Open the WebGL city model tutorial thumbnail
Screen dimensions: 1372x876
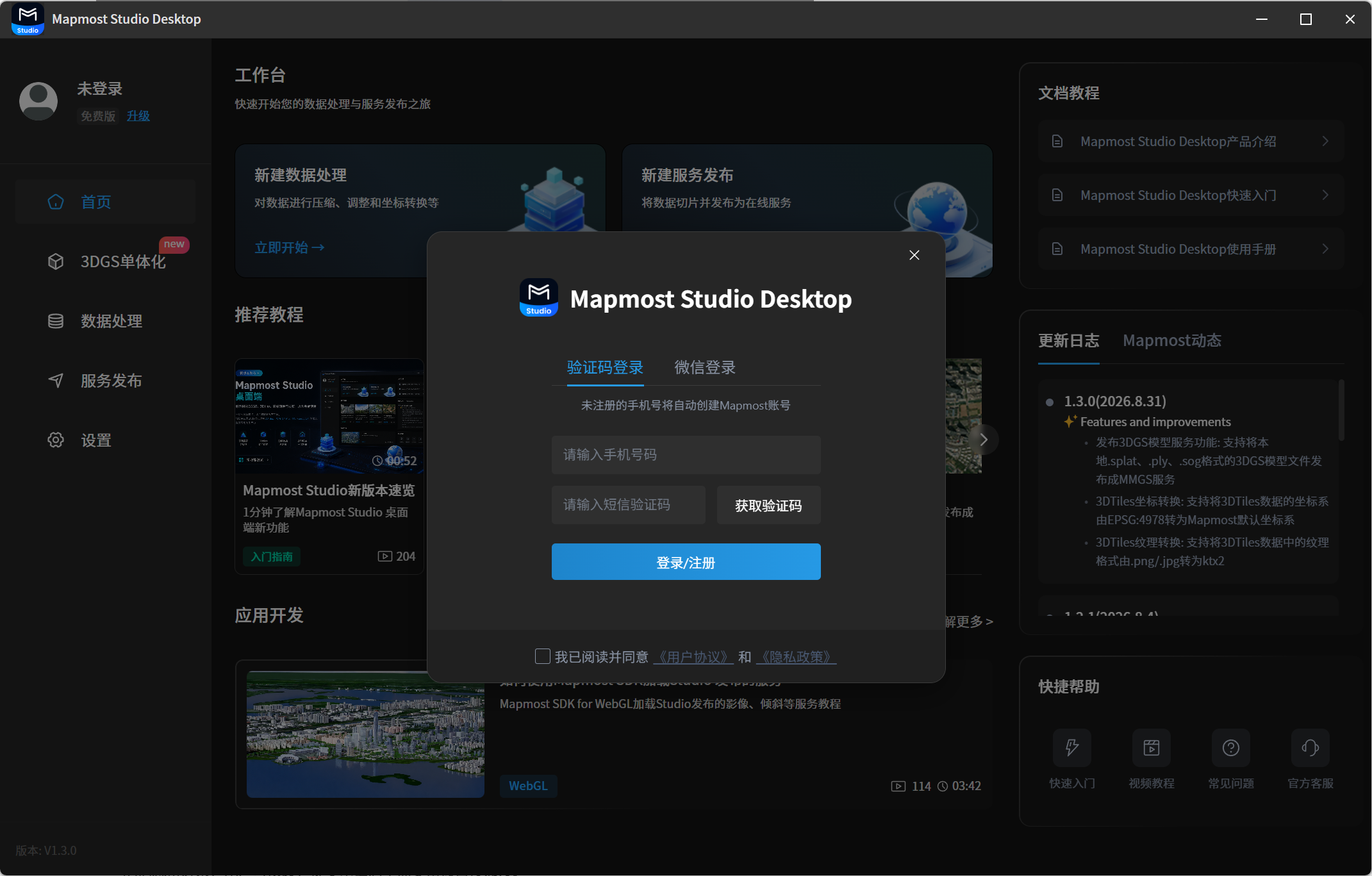click(365, 734)
